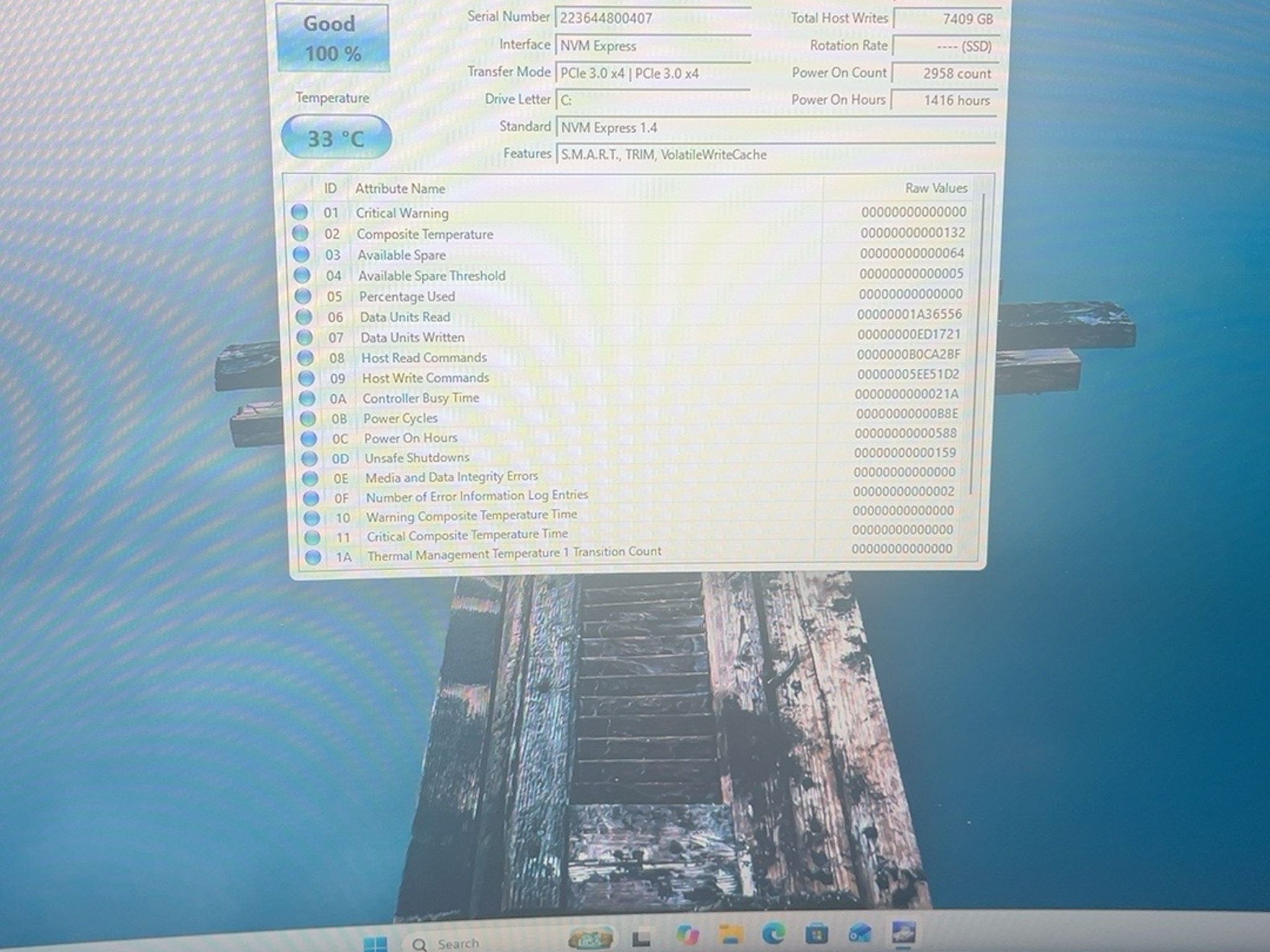This screenshot has width=1270, height=952.
Task: Open the Windows Start menu
Action: (x=375, y=943)
